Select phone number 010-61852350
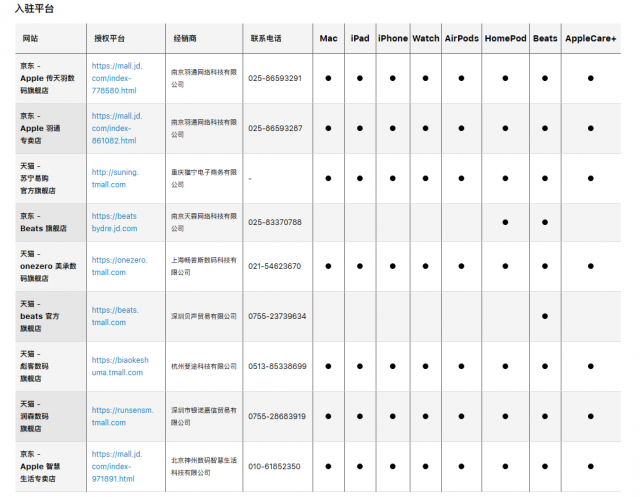 (x=274, y=466)
